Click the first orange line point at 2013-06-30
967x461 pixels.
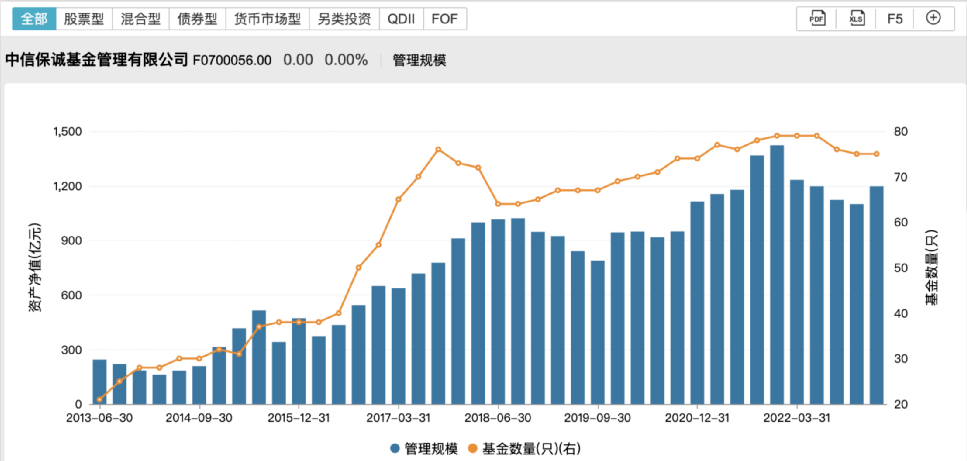99,399
